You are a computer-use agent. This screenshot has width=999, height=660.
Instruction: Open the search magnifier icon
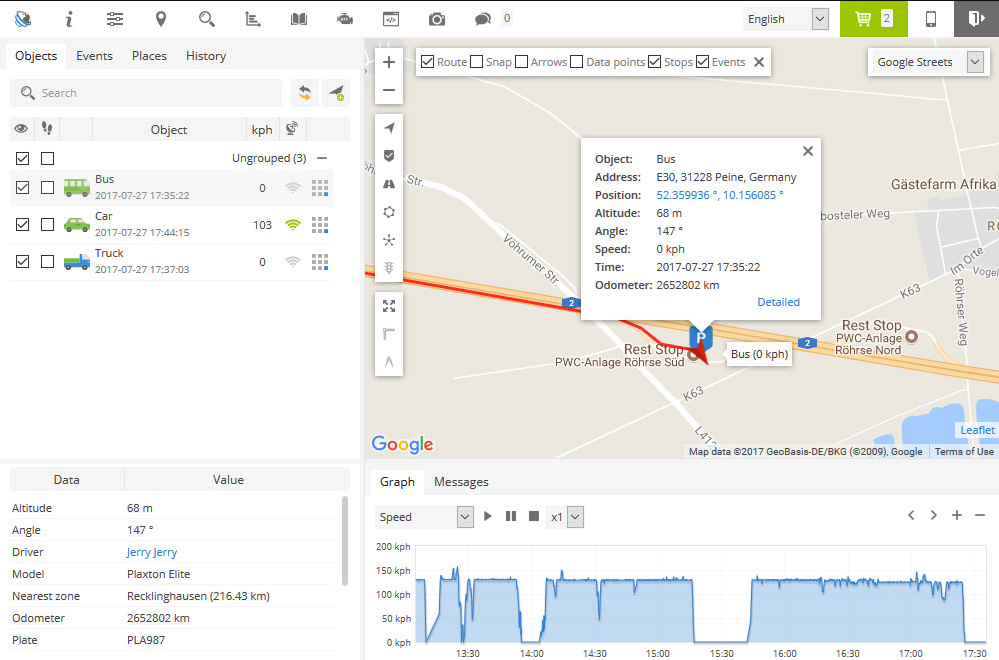(206, 17)
